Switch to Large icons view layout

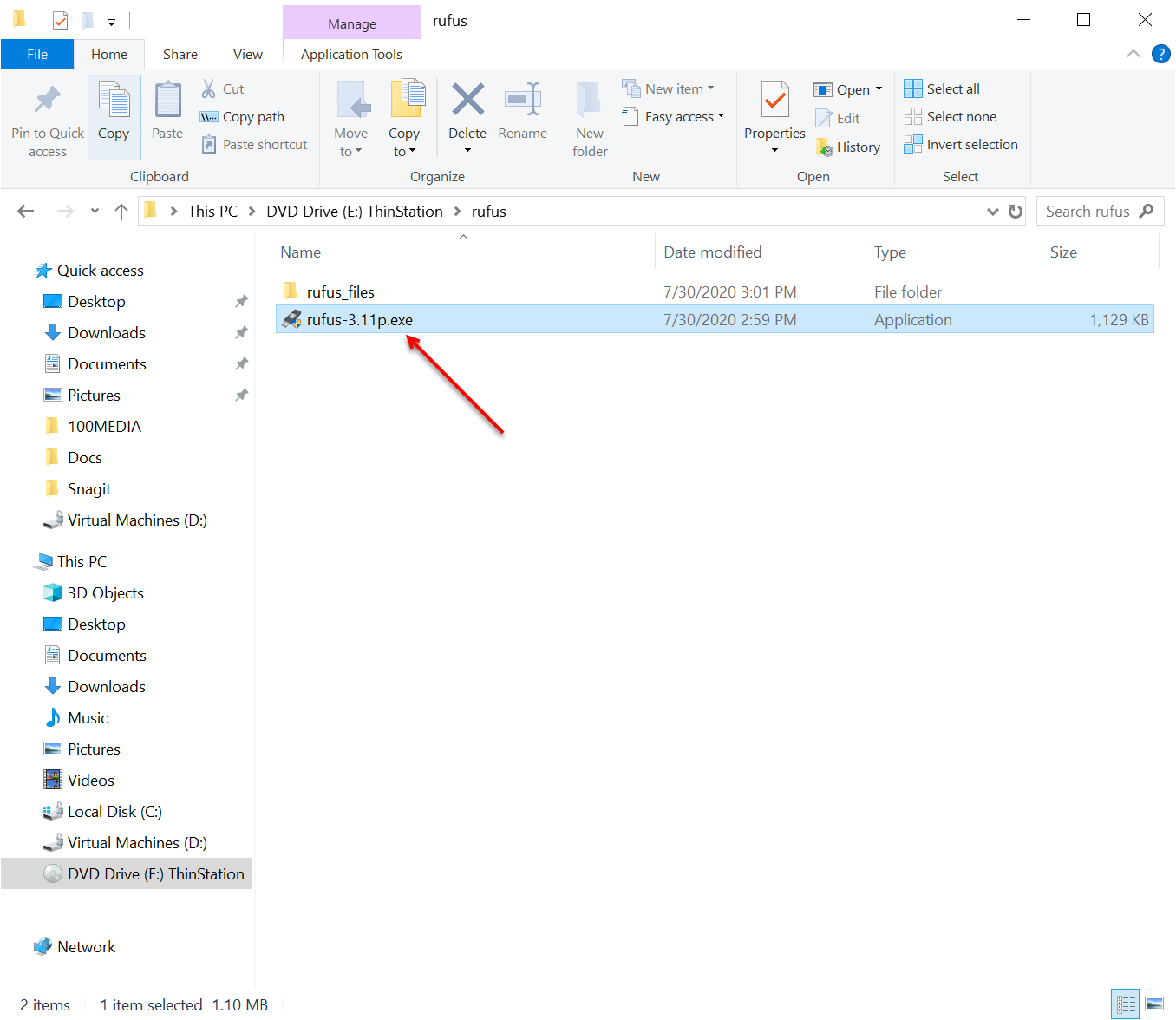click(1154, 1004)
